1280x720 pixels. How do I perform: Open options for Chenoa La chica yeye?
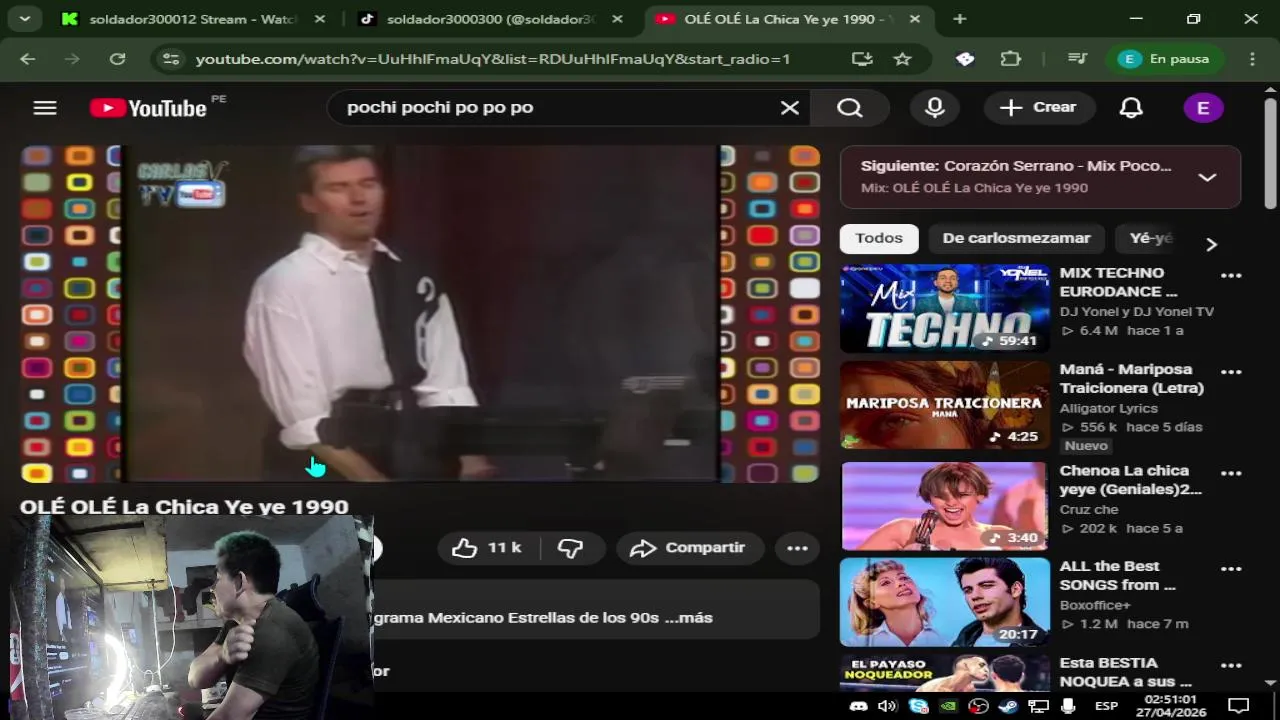click(1231, 474)
